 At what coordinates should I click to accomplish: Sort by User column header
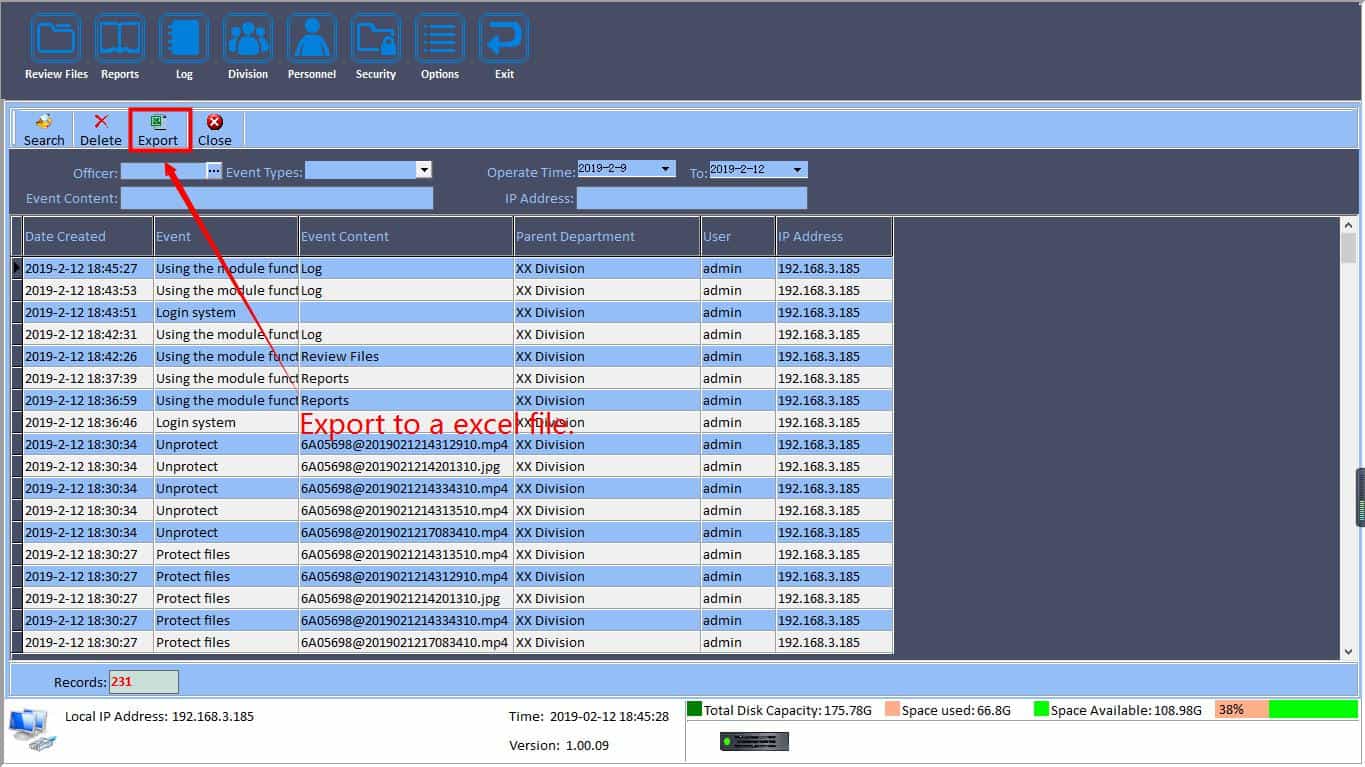pyautogui.click(x=738, y=237)
